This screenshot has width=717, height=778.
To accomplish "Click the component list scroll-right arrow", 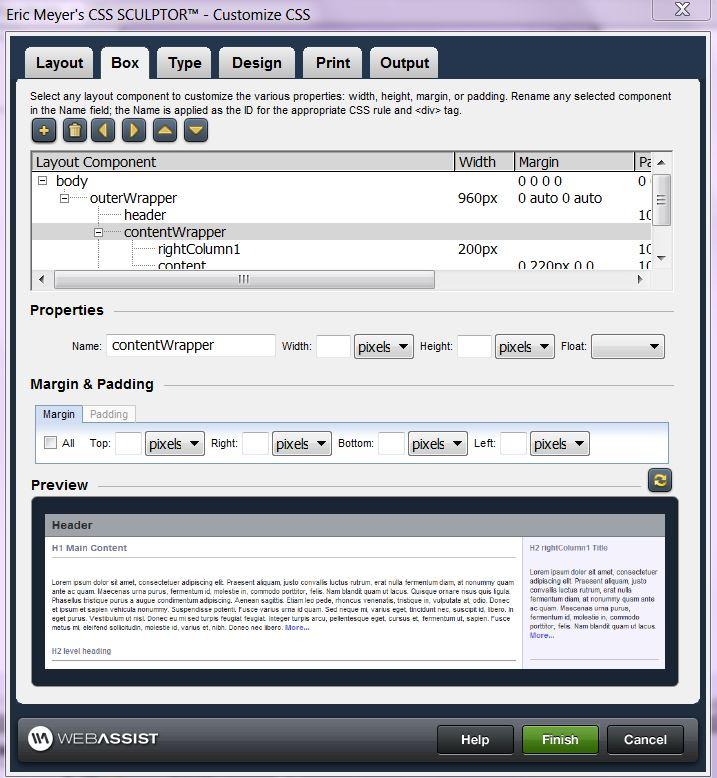I will point(640,279).
